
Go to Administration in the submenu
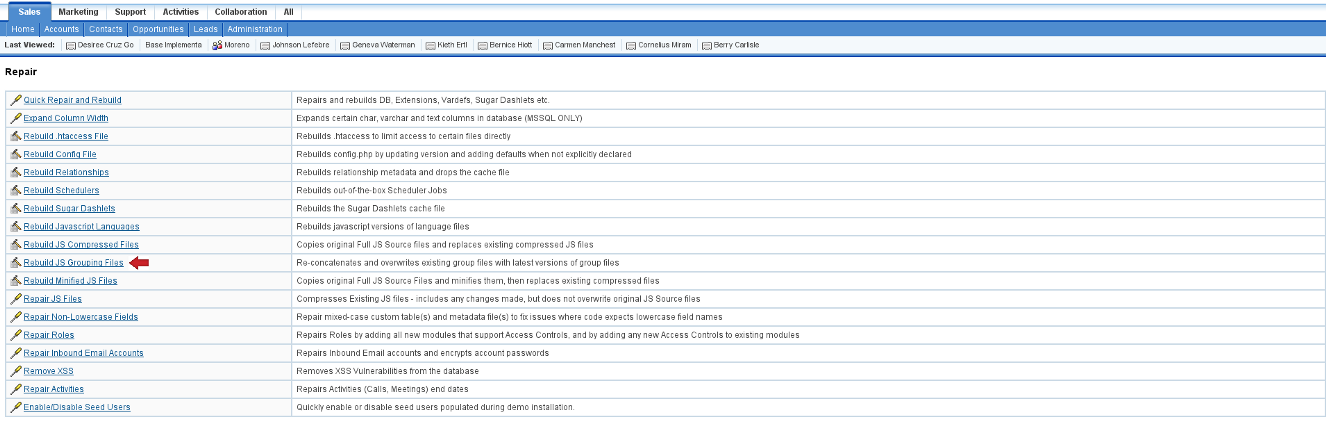tap(255, 29)
